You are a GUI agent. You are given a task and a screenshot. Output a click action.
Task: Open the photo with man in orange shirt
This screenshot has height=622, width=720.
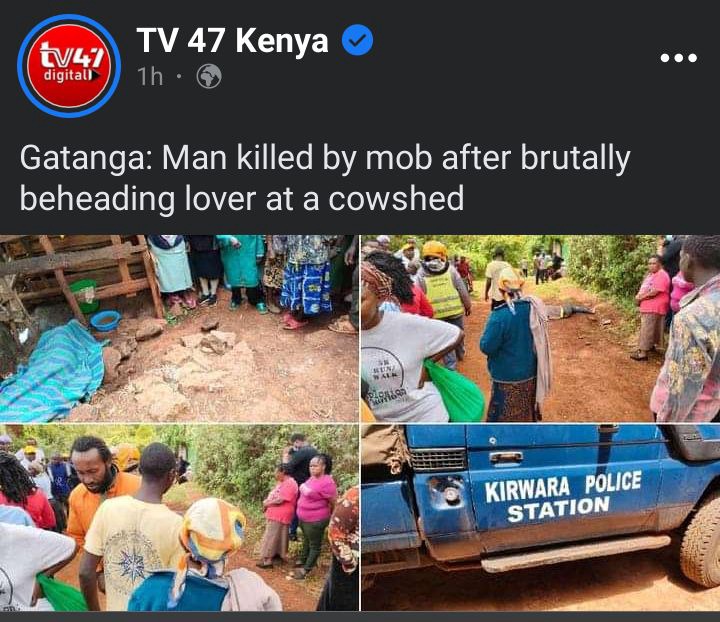point(179,517)
